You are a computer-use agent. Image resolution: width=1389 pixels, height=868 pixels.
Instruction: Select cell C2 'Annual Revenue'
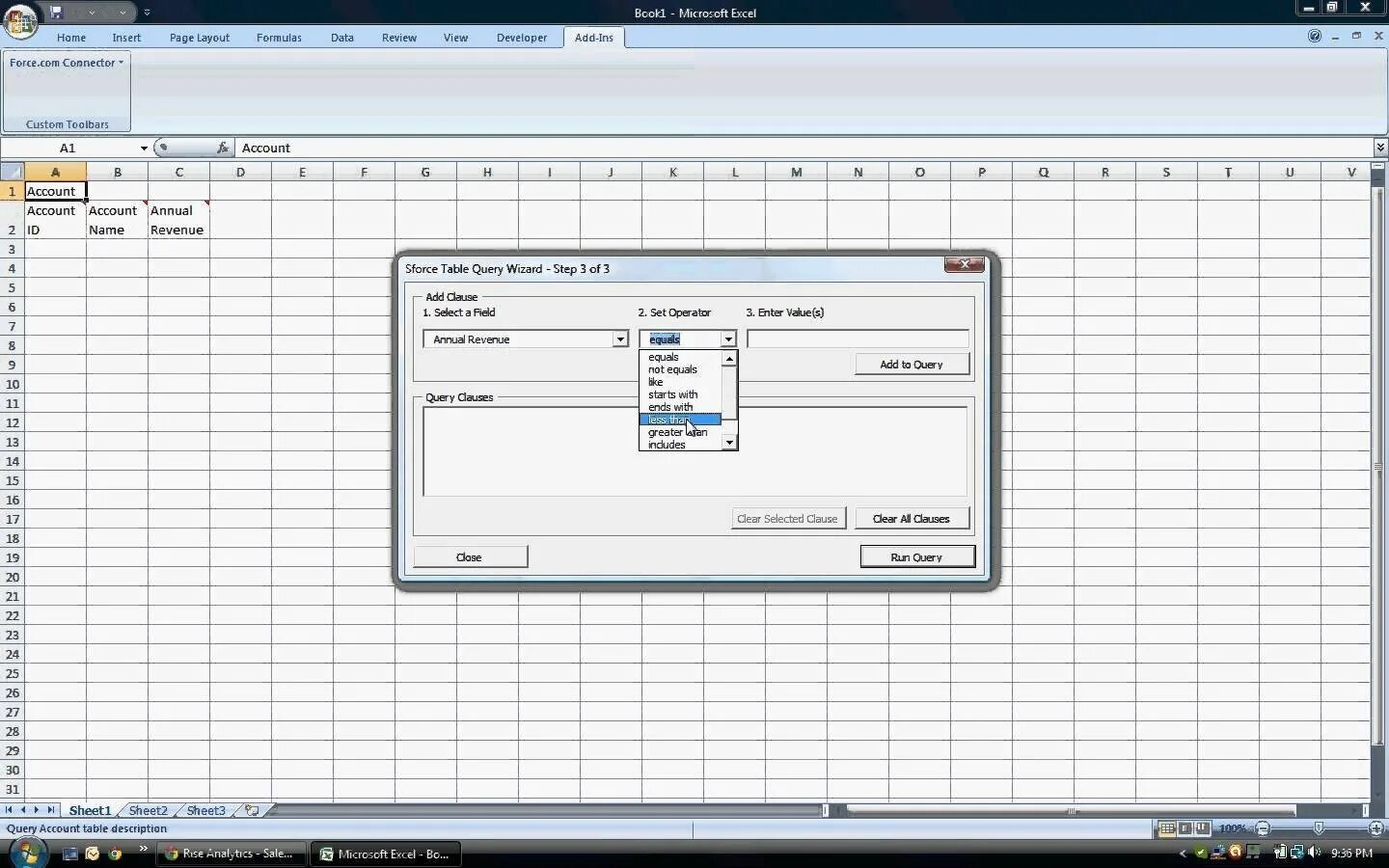178,220
